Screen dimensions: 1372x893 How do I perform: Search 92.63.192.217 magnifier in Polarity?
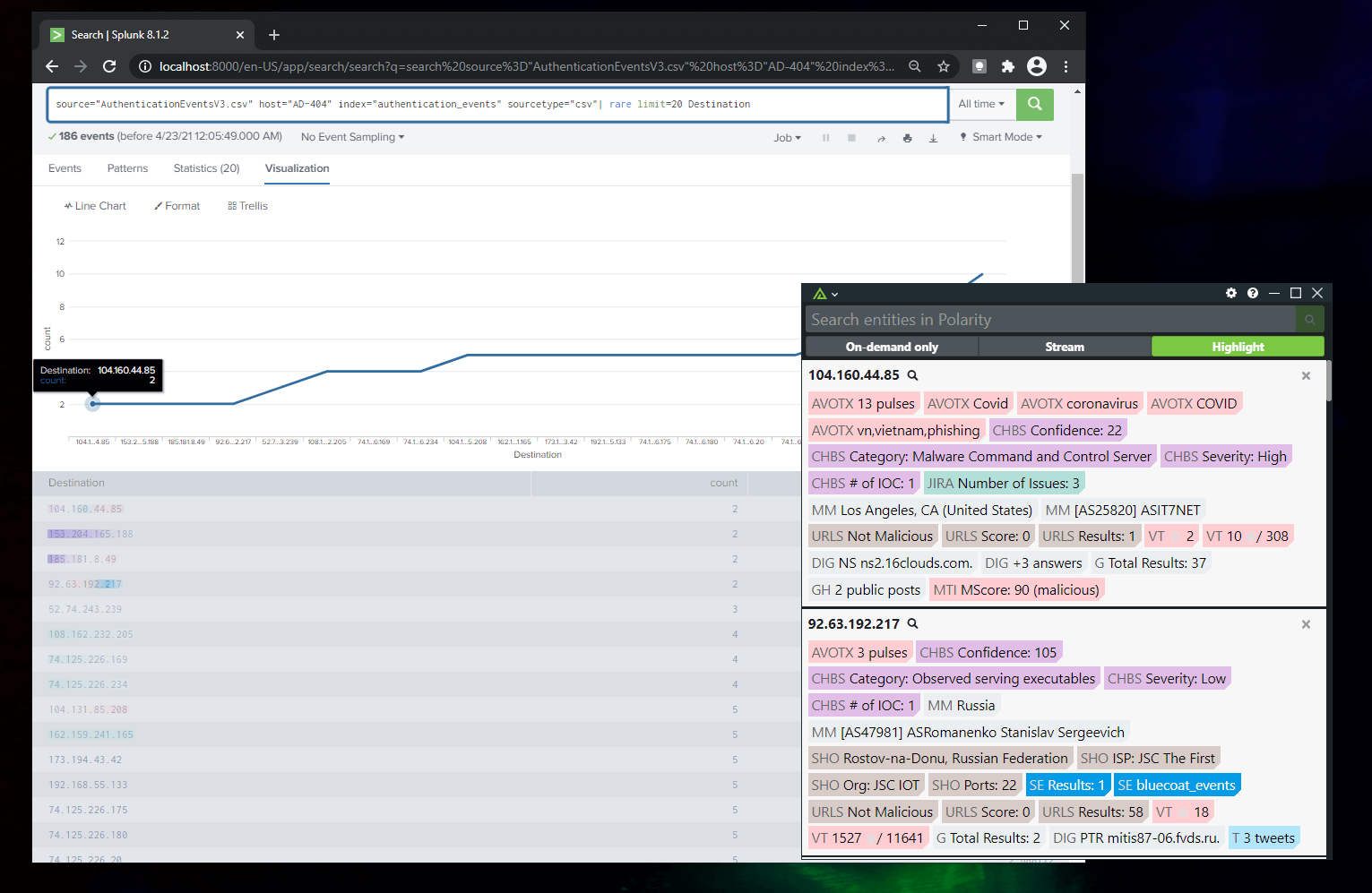click(x=913, y=623)
